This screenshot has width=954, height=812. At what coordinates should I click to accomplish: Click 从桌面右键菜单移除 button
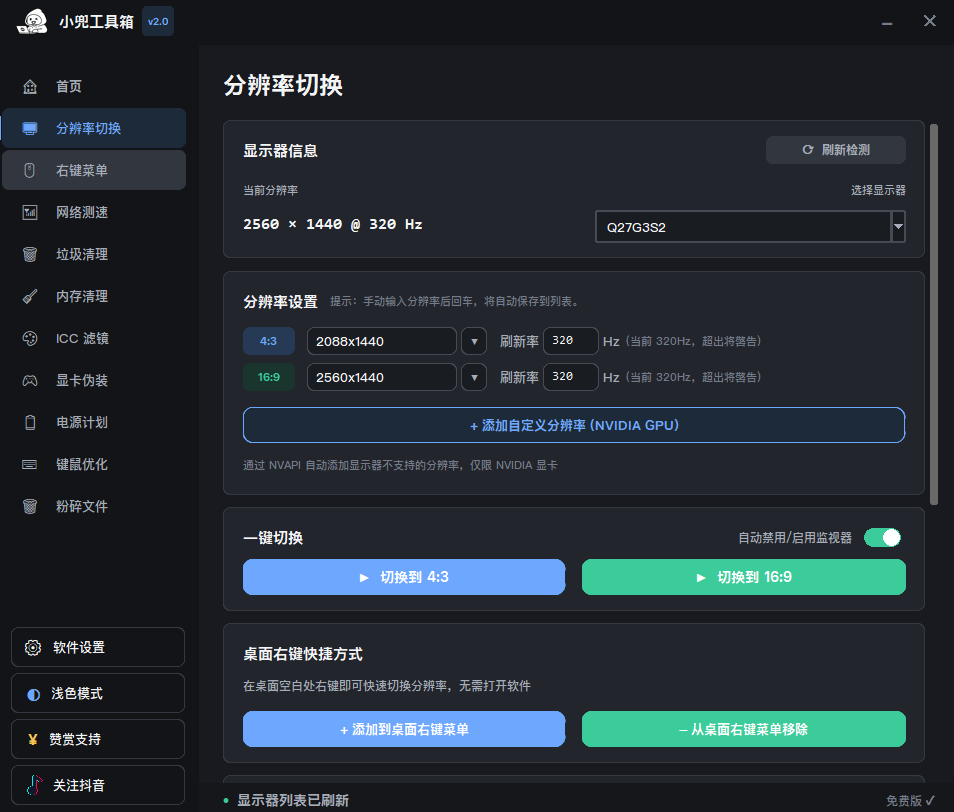743,729
